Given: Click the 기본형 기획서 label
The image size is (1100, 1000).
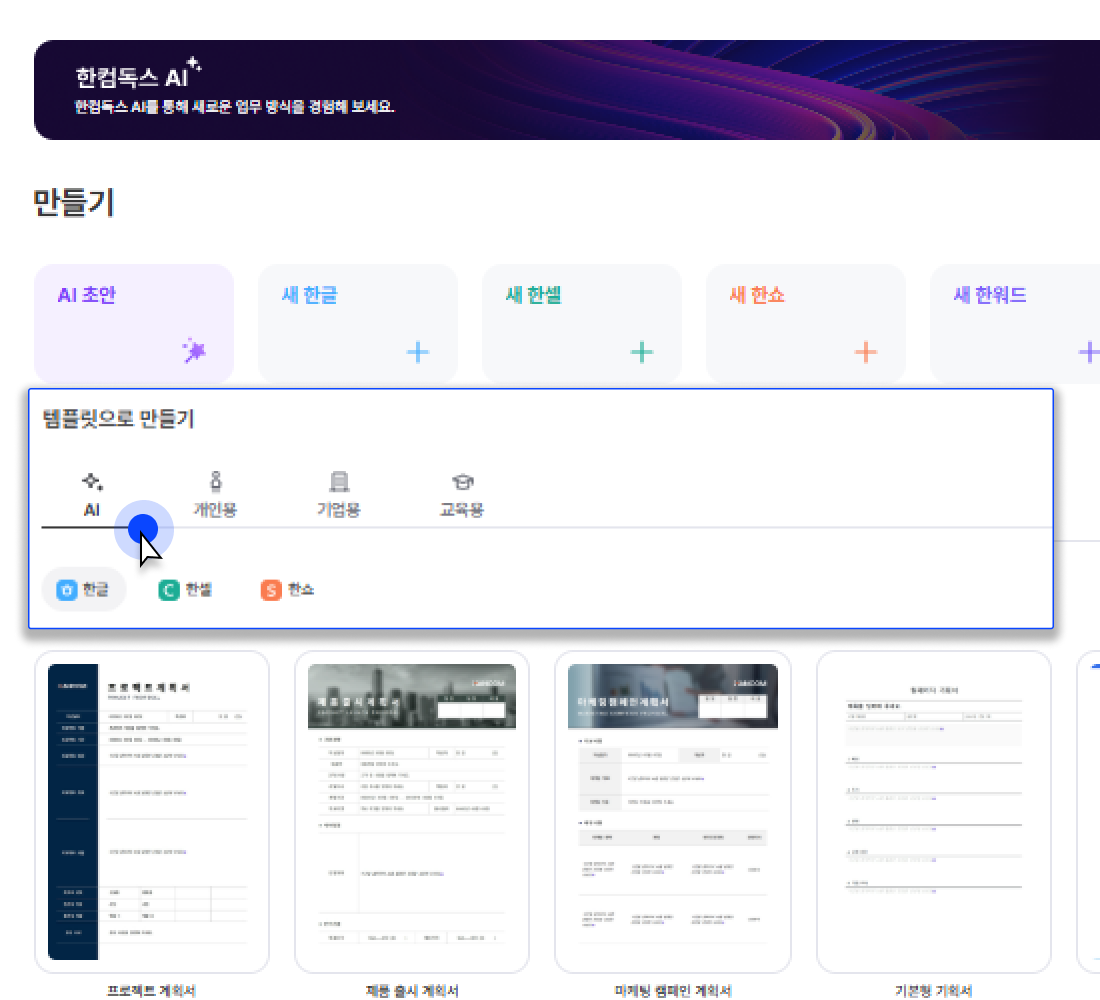Looking at the screenshot, I should point(934,990).
